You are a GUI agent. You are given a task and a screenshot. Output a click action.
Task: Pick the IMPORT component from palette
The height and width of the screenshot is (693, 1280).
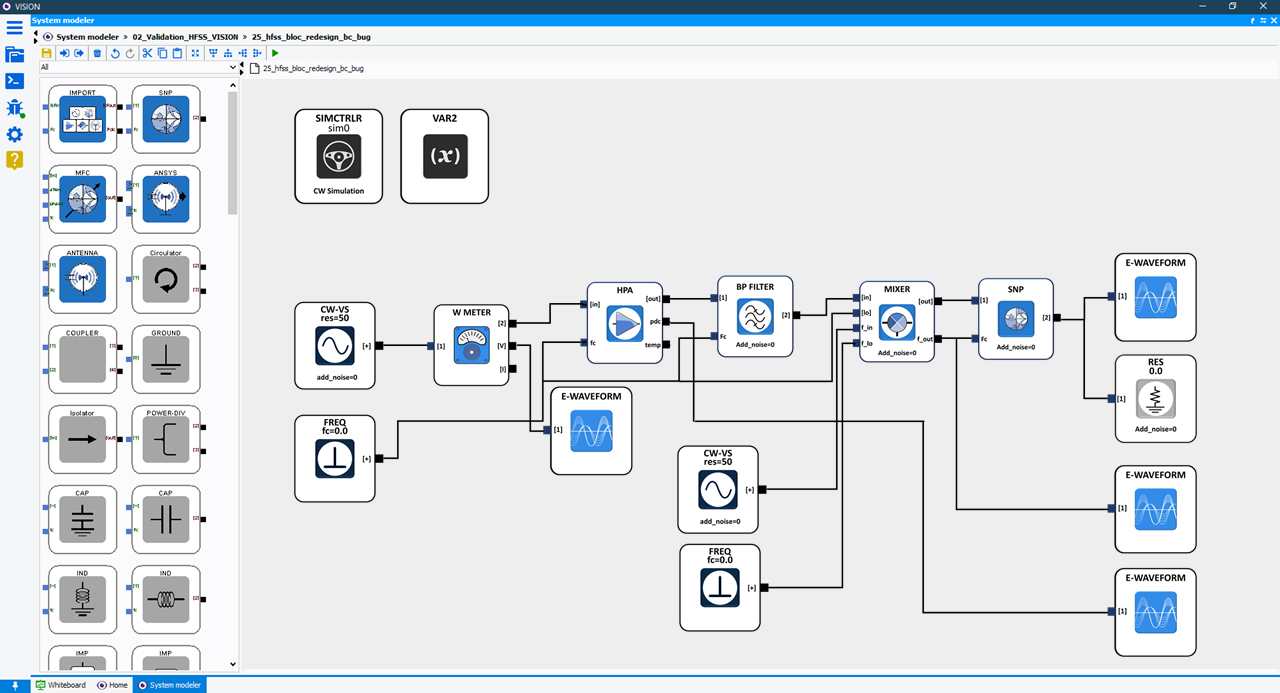pyautogui.click(x=82, y=119)
